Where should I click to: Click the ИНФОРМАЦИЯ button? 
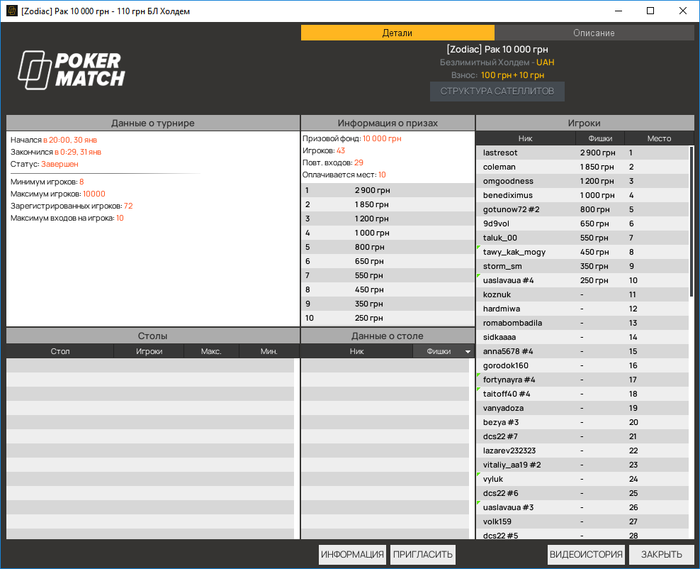tap(352, 554)
